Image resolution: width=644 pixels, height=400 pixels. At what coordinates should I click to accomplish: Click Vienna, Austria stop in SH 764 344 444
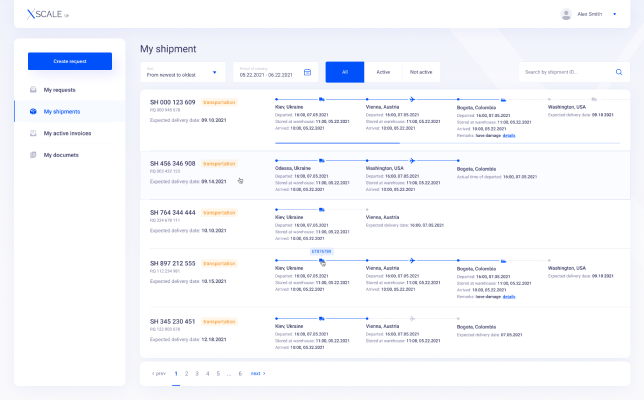(382, 217)
